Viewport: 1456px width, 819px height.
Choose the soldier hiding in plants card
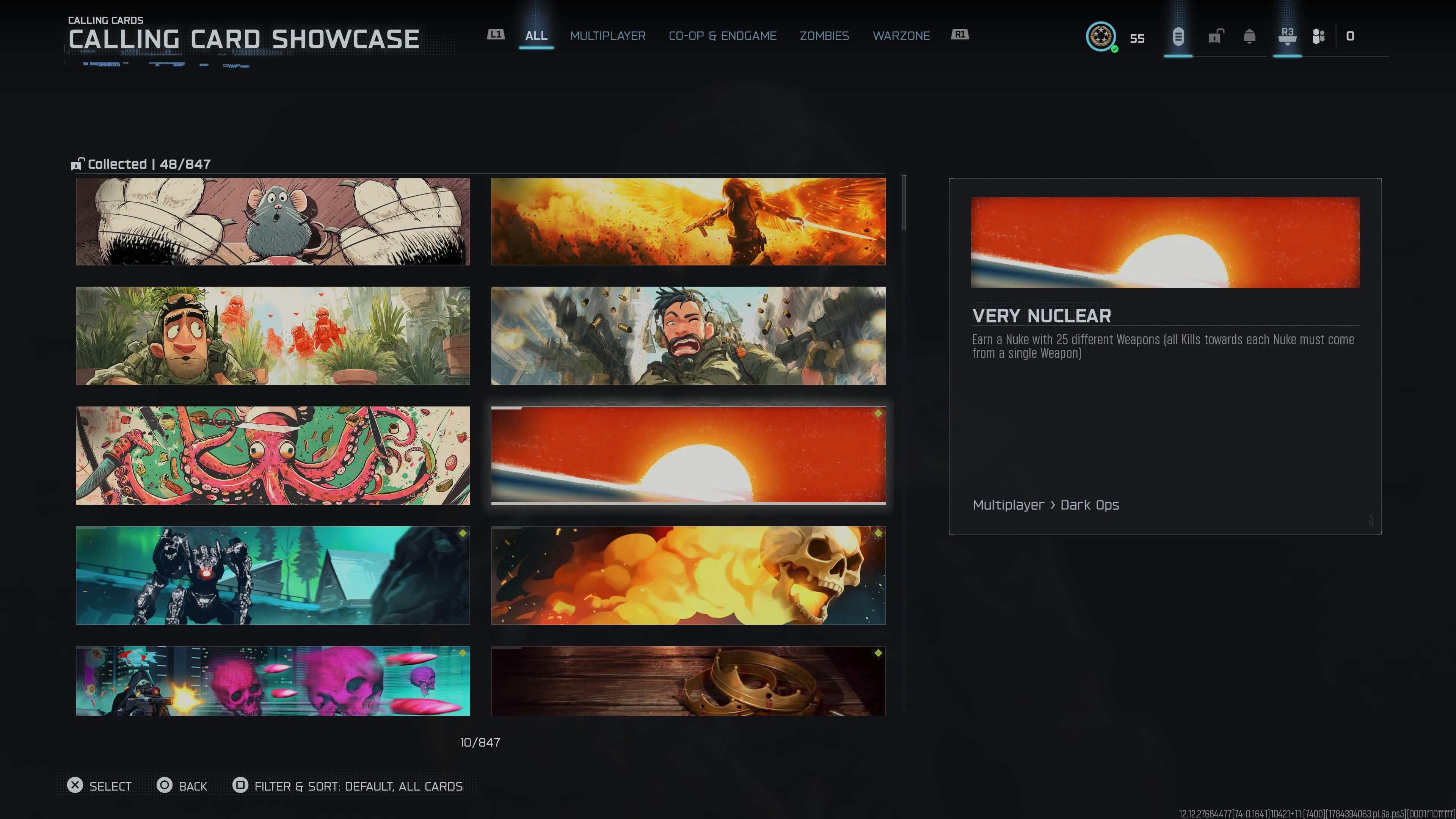(273, 336)
